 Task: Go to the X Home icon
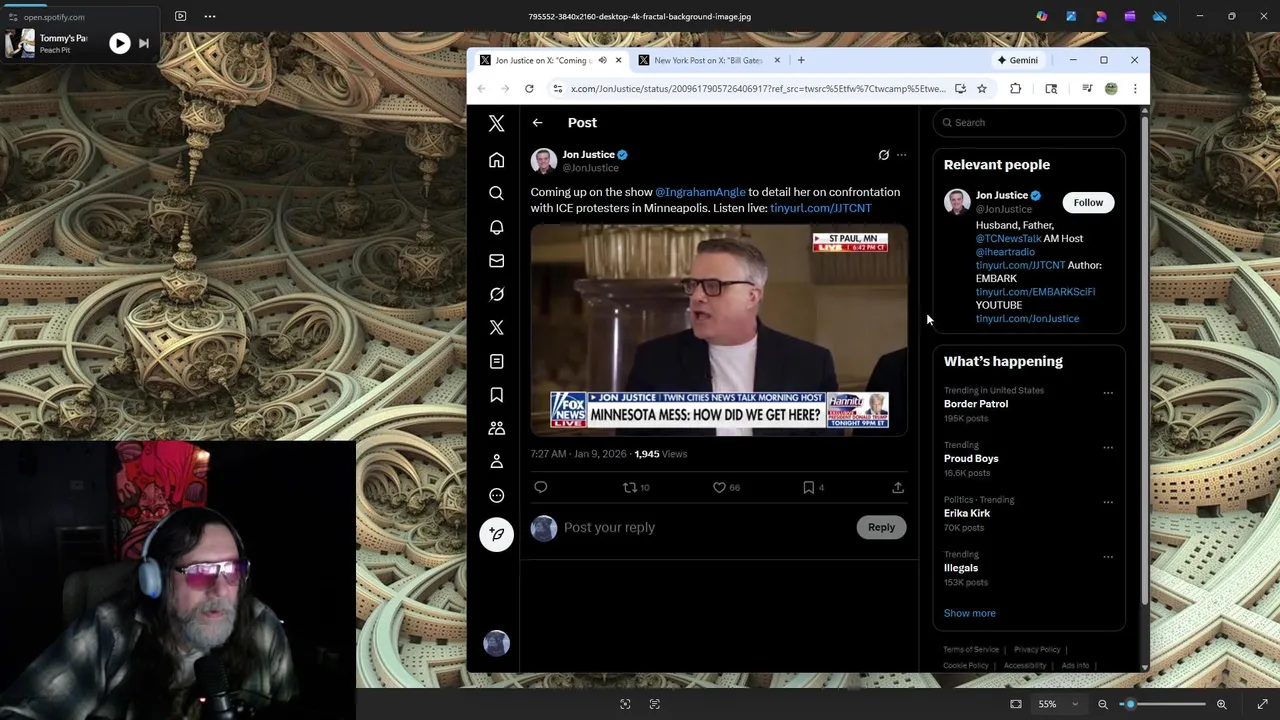496,160
